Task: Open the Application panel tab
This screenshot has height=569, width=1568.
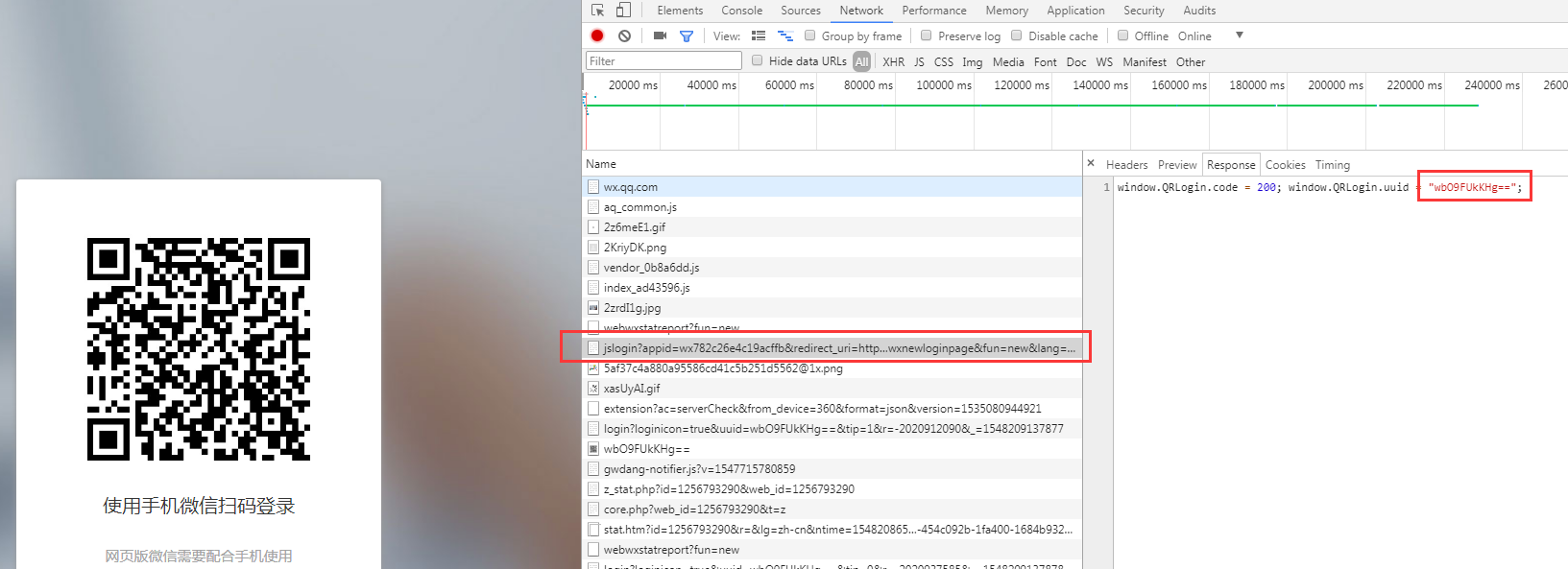Action: [1075, 11]
